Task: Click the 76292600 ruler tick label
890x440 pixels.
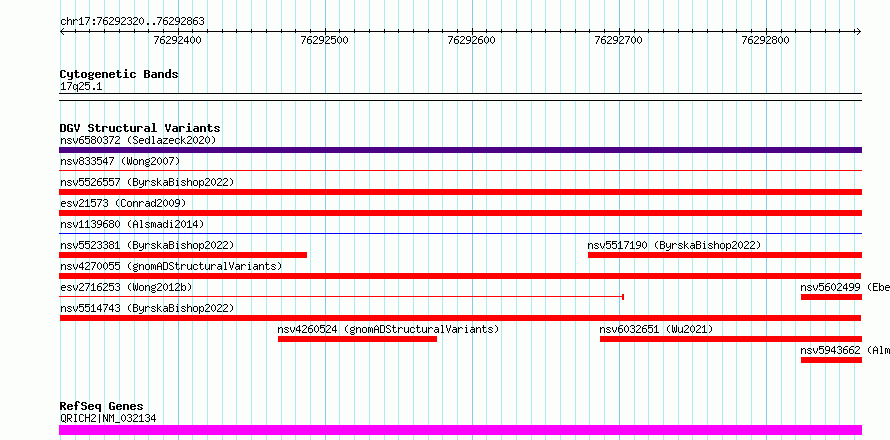Action: (472, 40)
